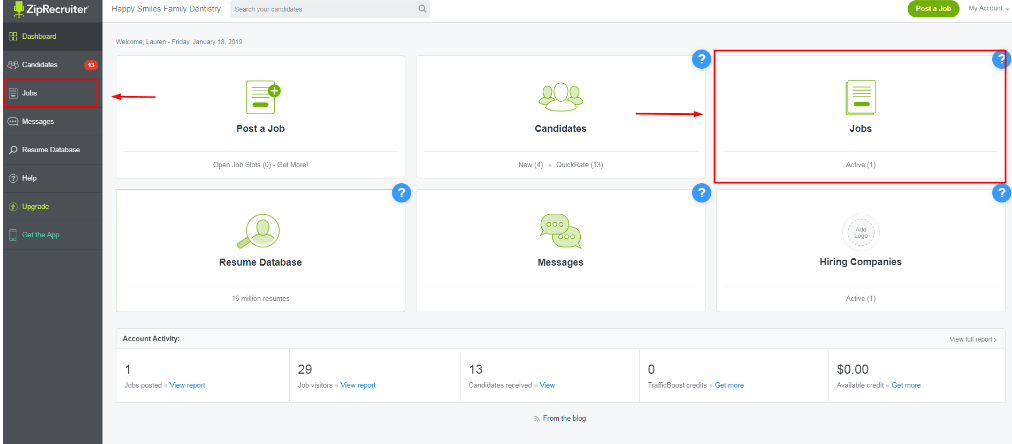This screenshot has width=1012, height=444.
Task: Click the ZipRecruiter logo
Action: pos(50,9)
